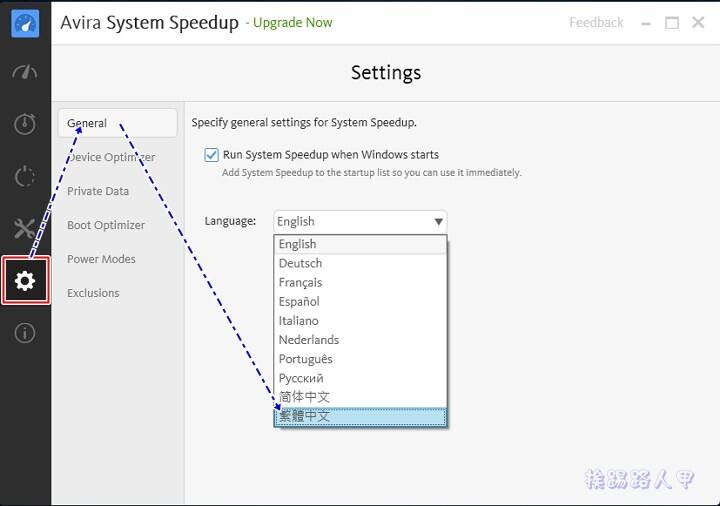Select the Power Modes tab
The width and height of the screenshot is (720, 506).
tap(101, 259)
